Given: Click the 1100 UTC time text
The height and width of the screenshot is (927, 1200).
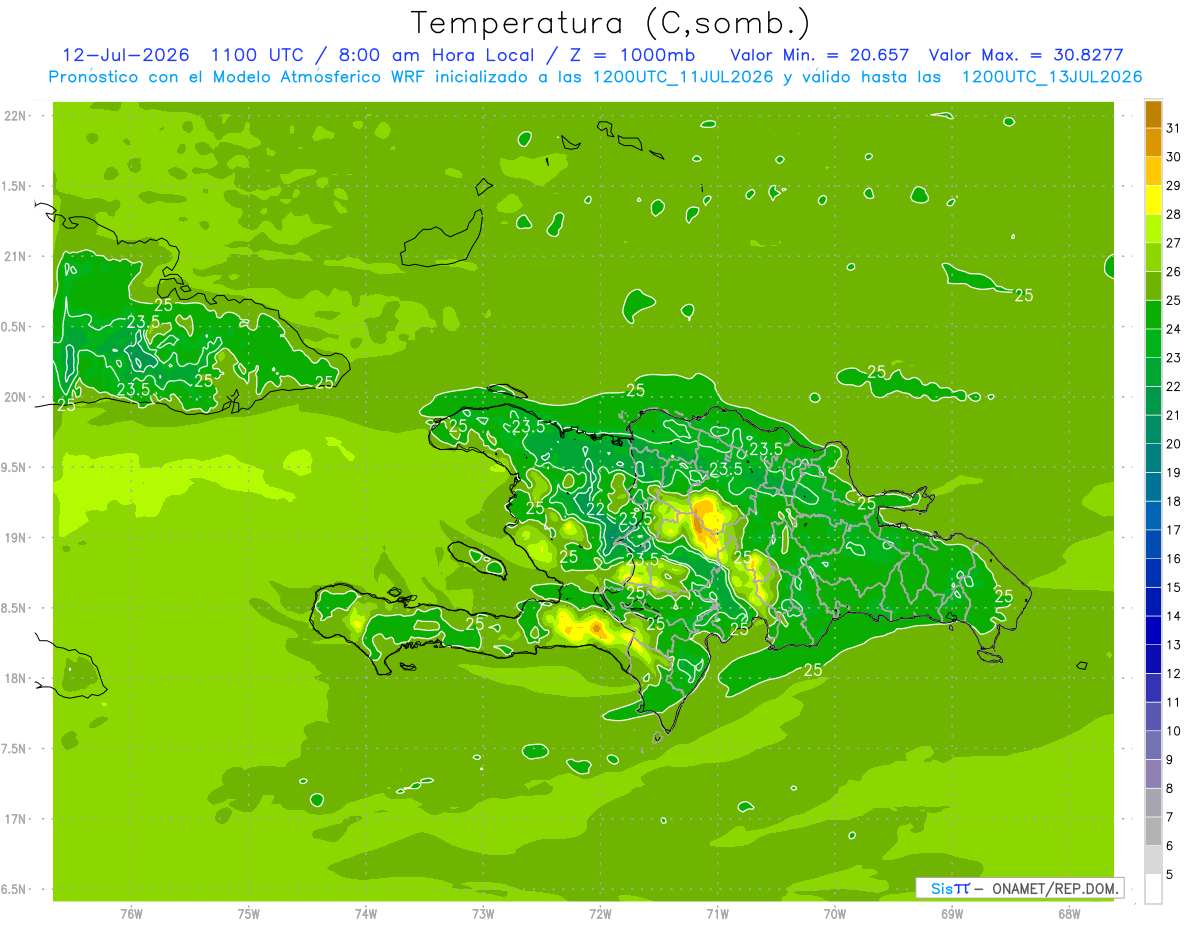Looking at the screenshot, I should tap(255, 54).
